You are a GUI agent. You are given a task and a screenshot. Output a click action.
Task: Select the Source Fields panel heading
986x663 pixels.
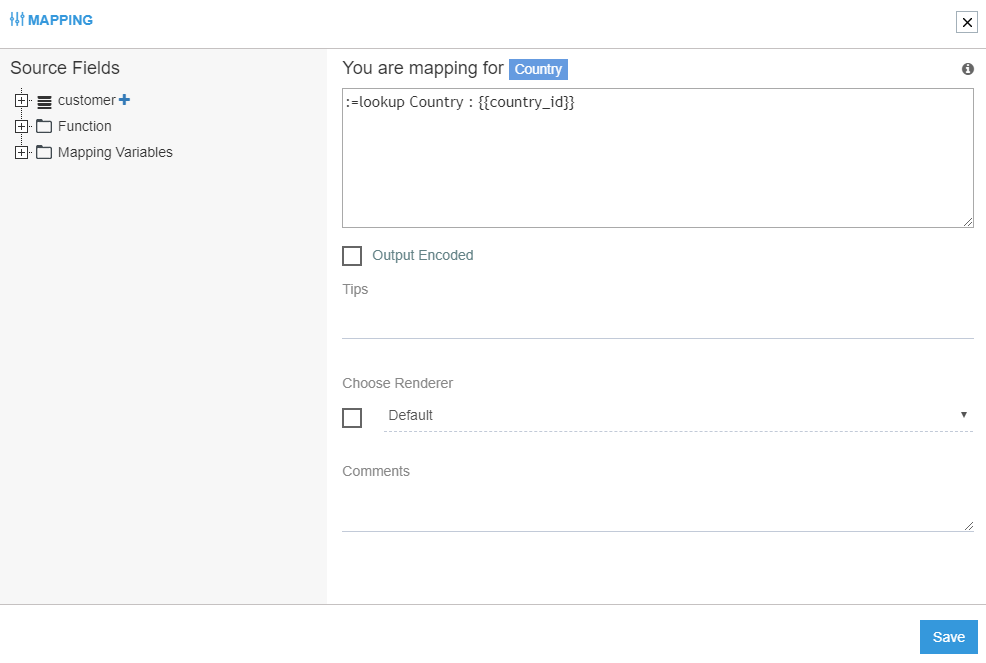point(64,68)
